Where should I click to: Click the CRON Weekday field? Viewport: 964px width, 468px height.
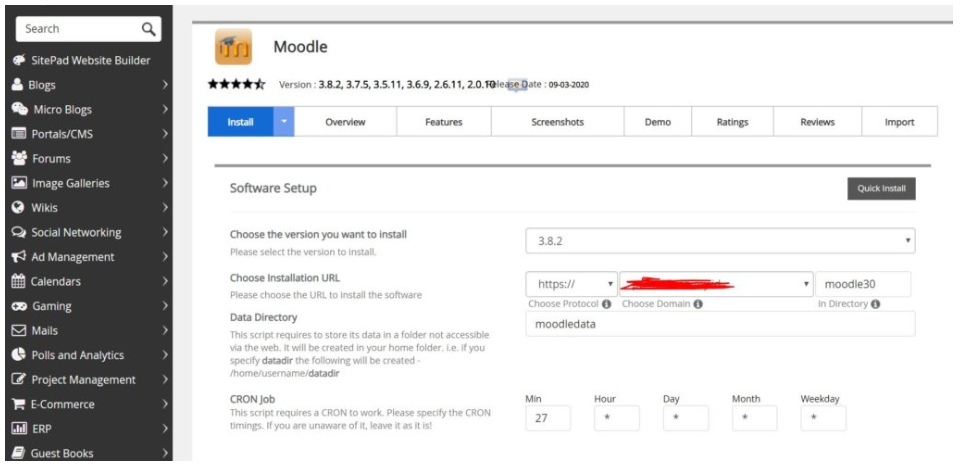tap(823, 418)
